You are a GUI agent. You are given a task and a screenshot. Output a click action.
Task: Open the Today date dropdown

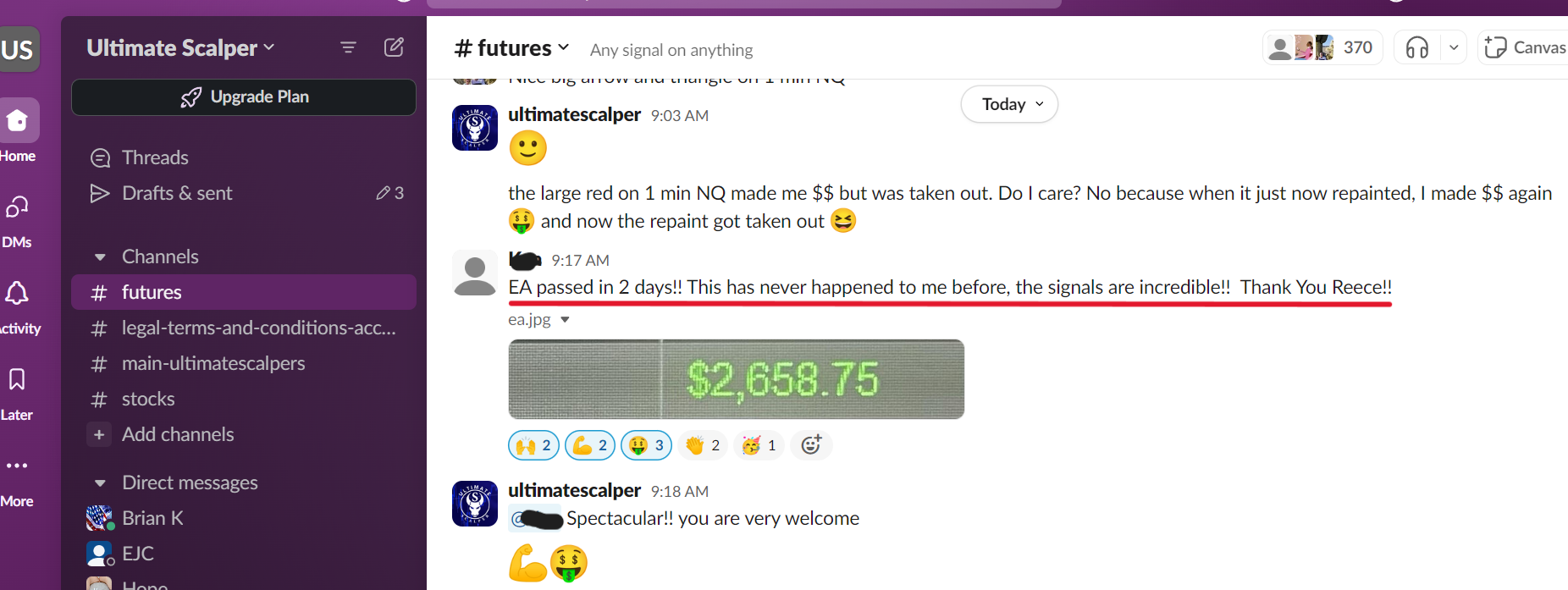[x=1009, y=104]
